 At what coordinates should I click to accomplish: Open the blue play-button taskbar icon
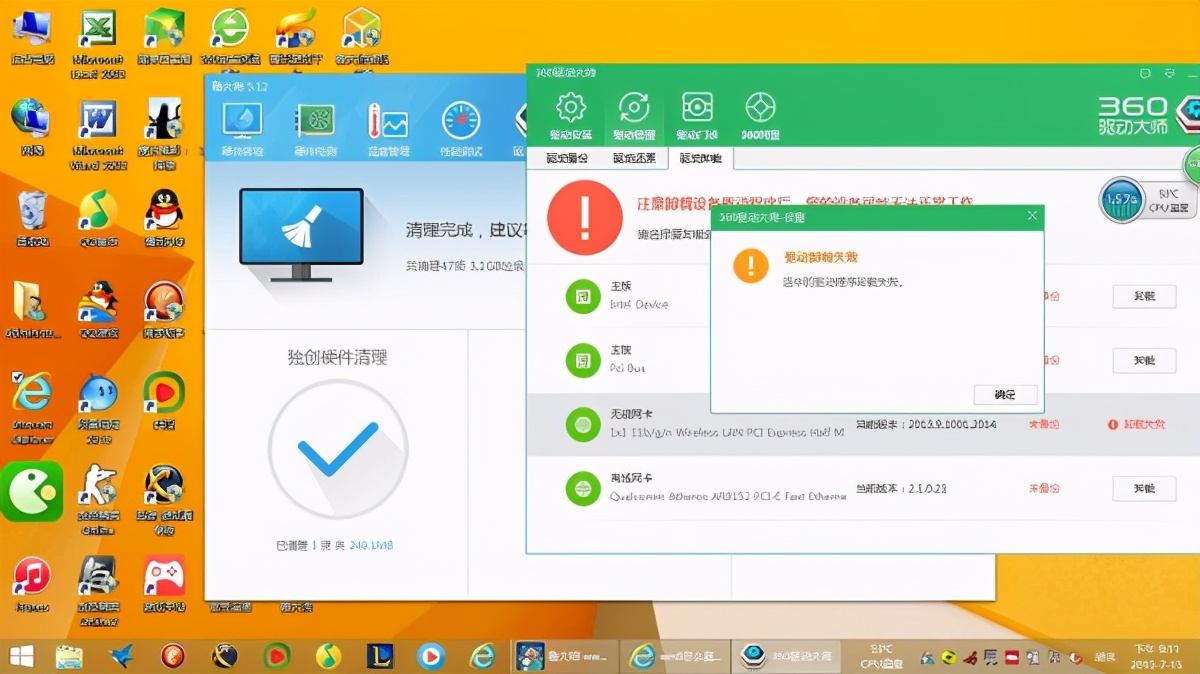click(431, 656)
